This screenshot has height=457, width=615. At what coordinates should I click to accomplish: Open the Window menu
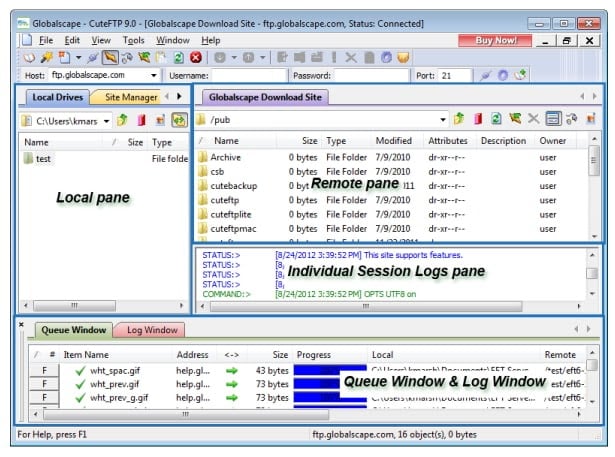coord(173,40)
